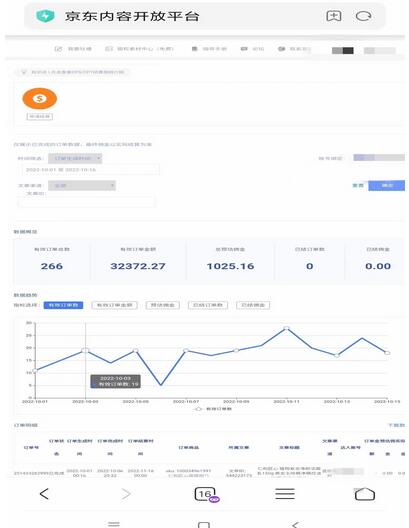Switch chart to 已结佣金 metric
The width and height of the screenshot is (409, 528).
pyautogui.click(x=253, y=305)
